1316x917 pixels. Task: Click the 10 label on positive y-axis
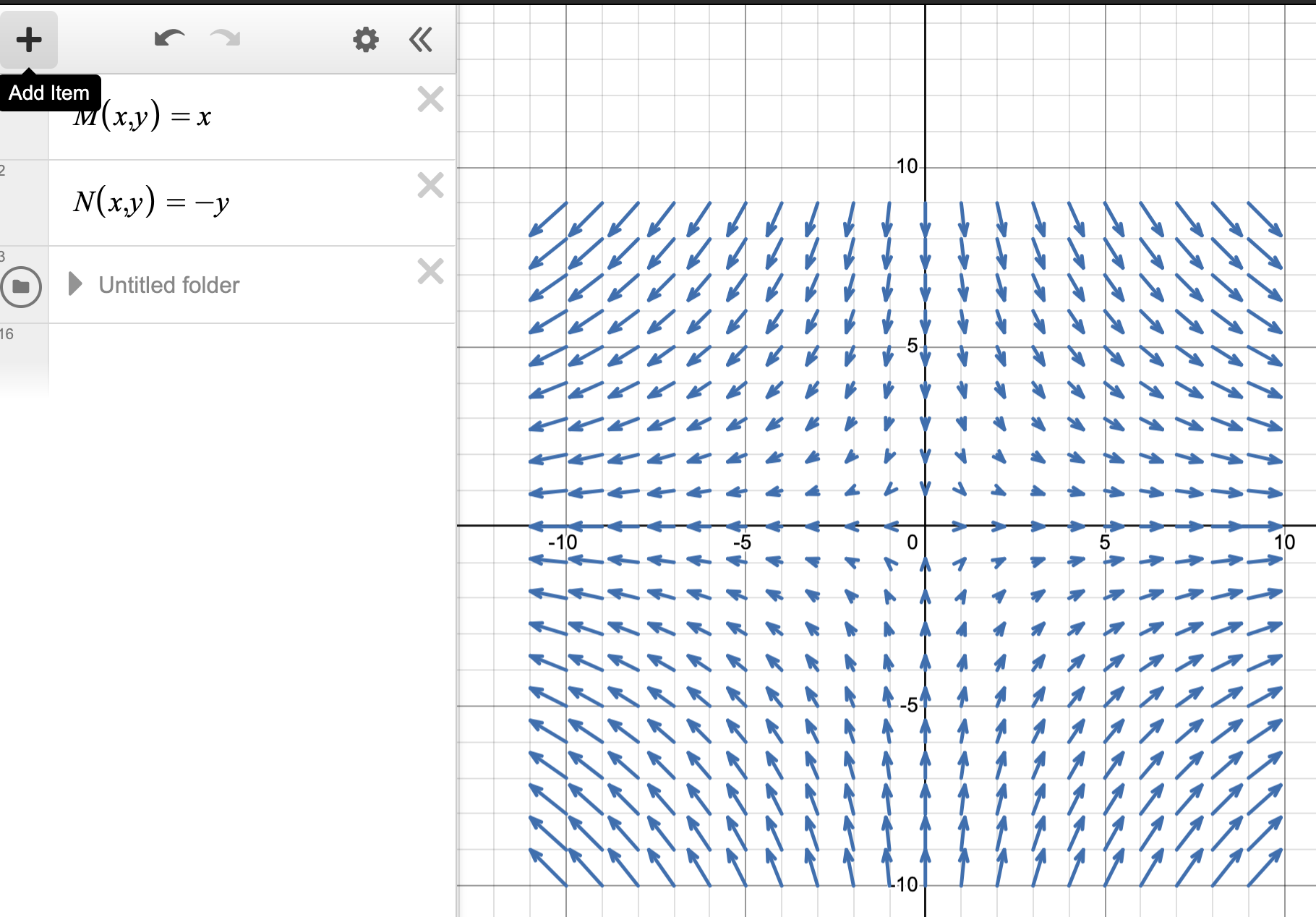click(907, 167)
